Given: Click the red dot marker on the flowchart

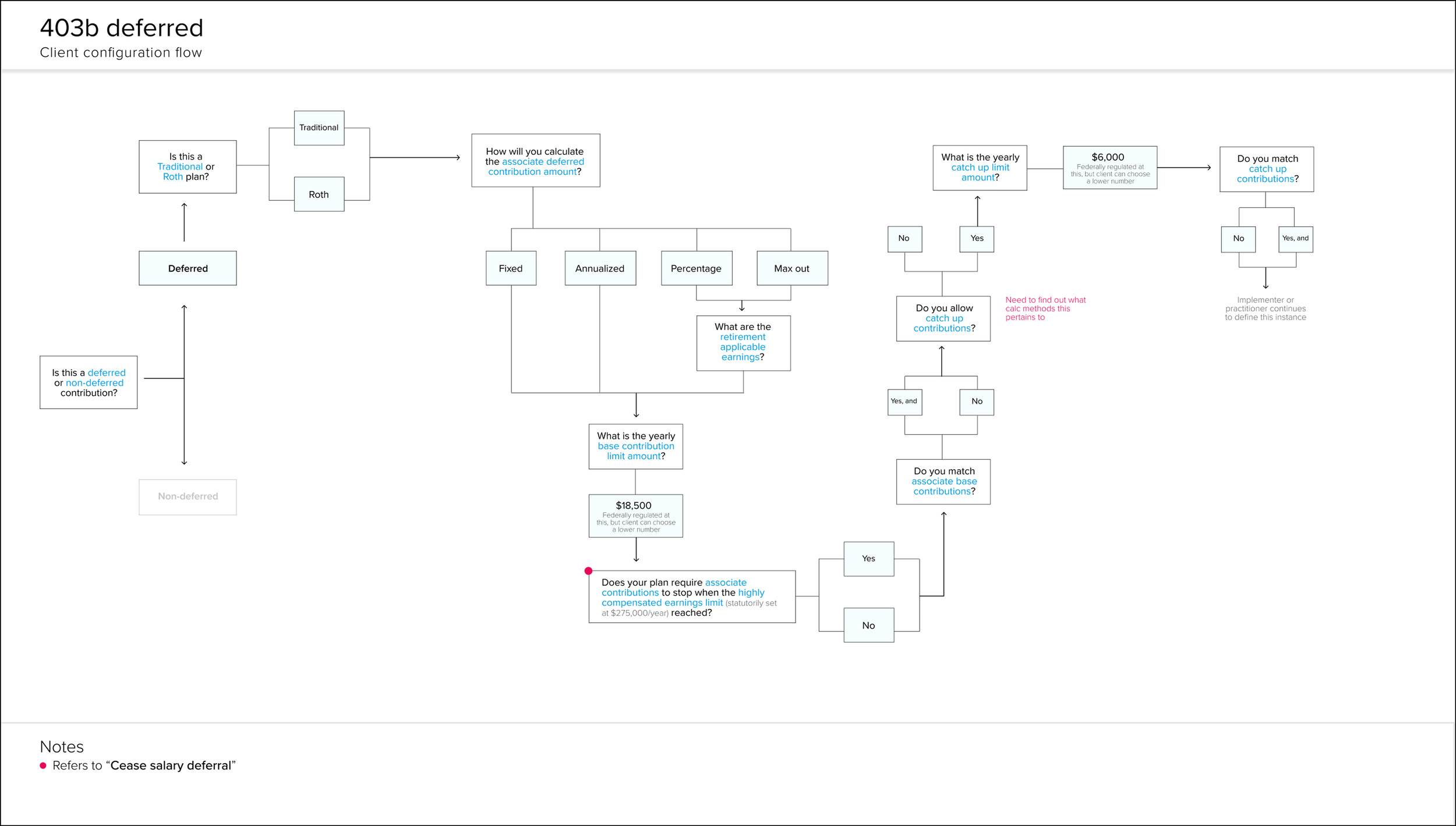Looking at the screenshot, I should pos(588,571).
